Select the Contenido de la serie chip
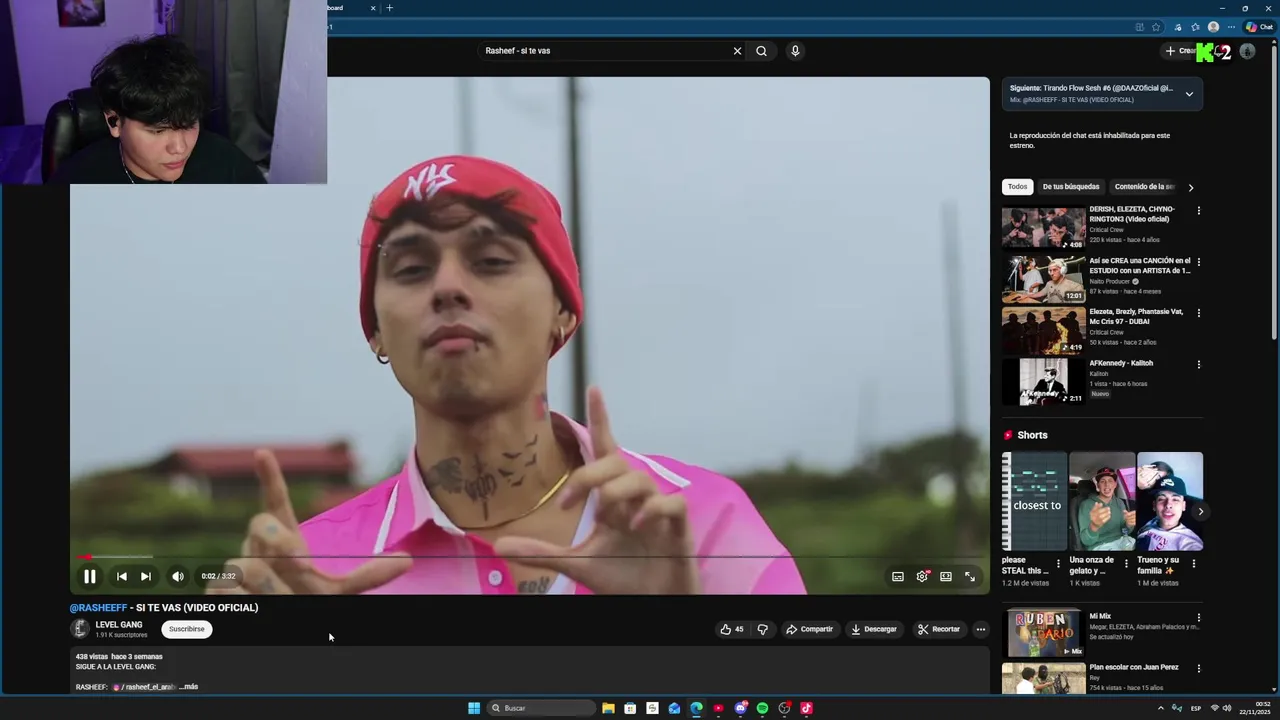The height and width of the screenshot is (720, 1280). click(x=1144, y=187)
